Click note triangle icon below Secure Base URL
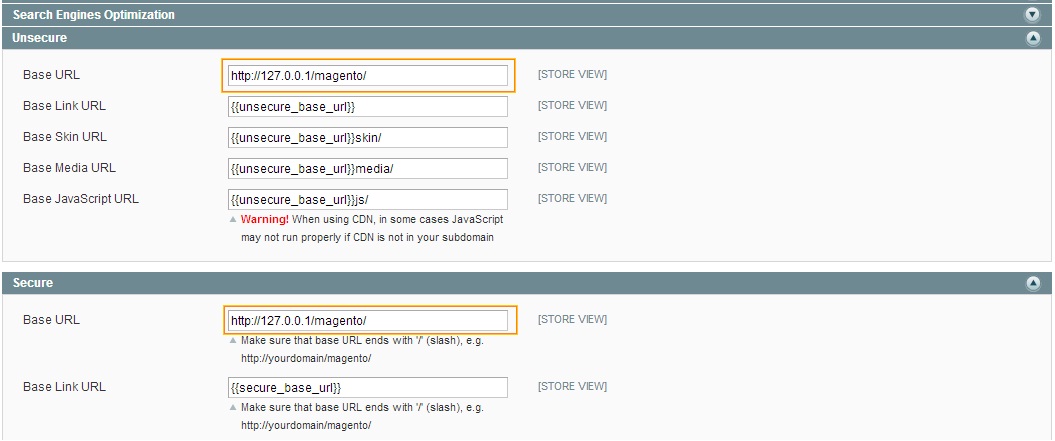The height and width of the screenshot is (441, 1055). click(234, 340)
